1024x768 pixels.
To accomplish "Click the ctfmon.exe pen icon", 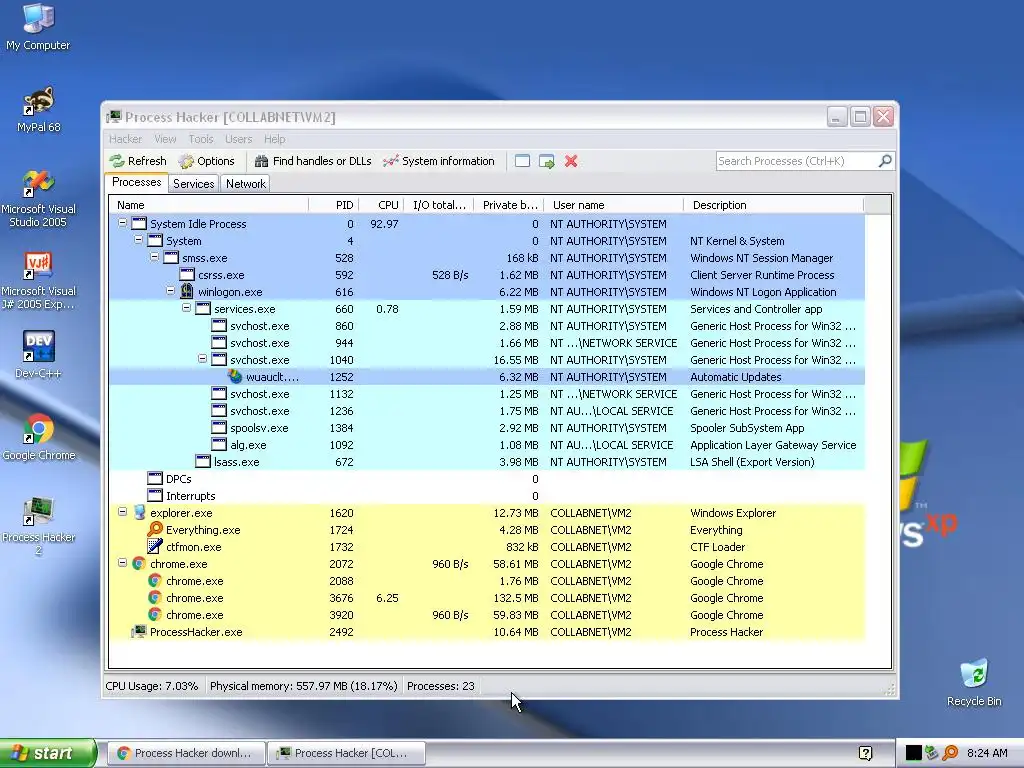I will 155,547.
